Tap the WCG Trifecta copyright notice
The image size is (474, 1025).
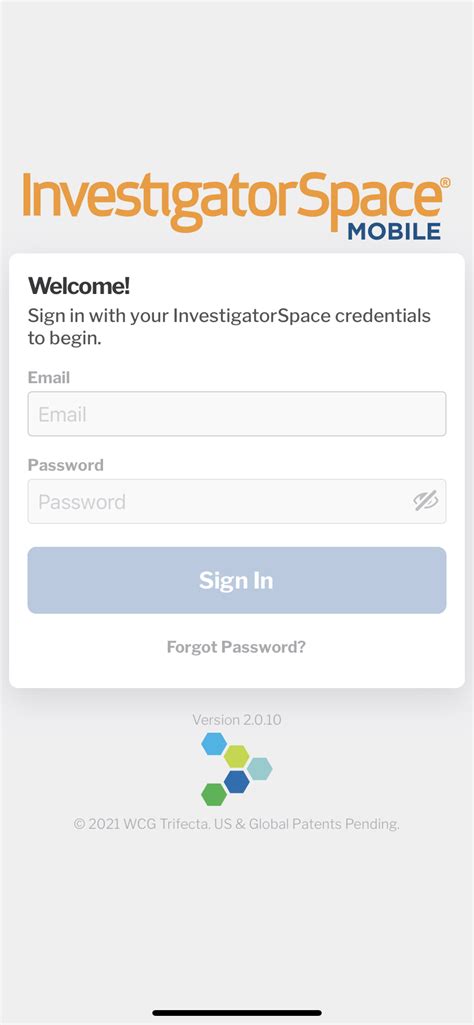(237, 824)
